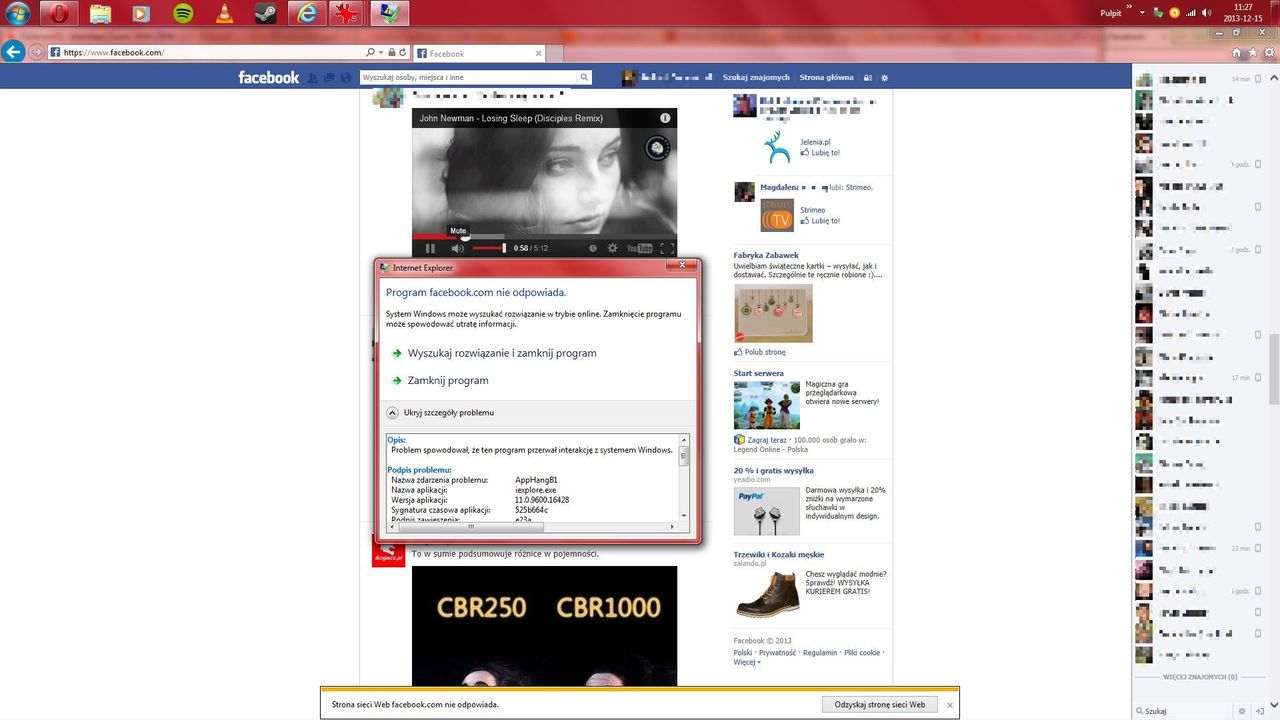Go to Strona główna
Screen dimensions: 1280x720
pos(827,77)
